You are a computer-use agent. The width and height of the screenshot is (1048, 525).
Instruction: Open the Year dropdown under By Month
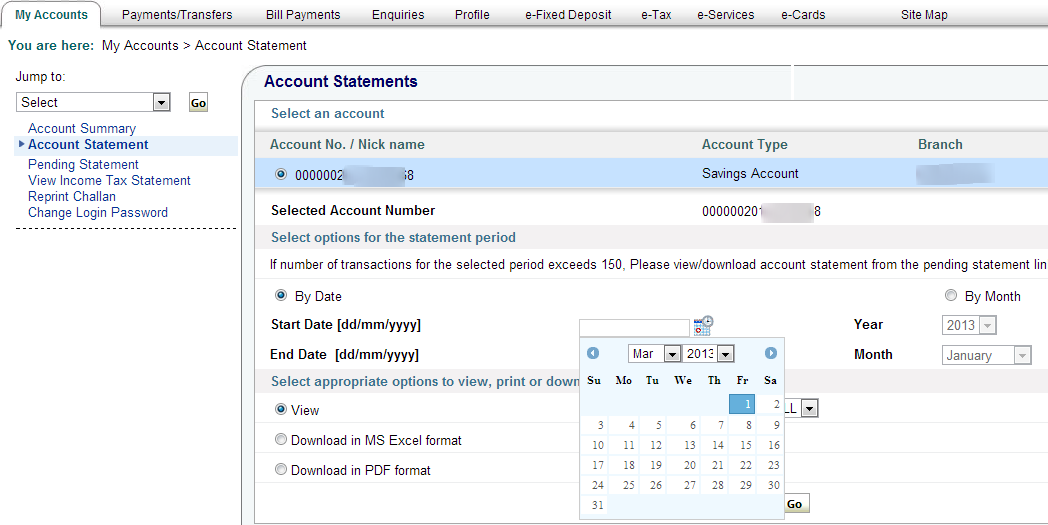970,326
